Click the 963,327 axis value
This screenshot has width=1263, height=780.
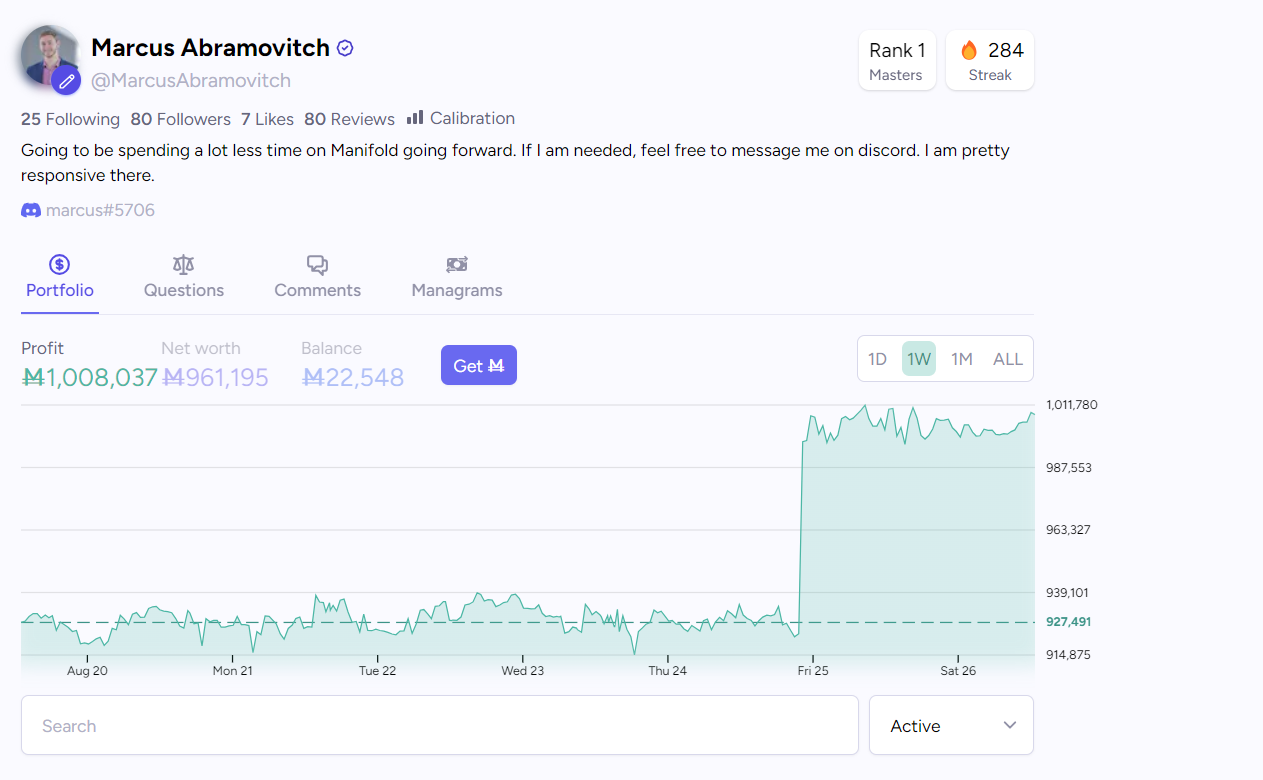coord(1068,530)
